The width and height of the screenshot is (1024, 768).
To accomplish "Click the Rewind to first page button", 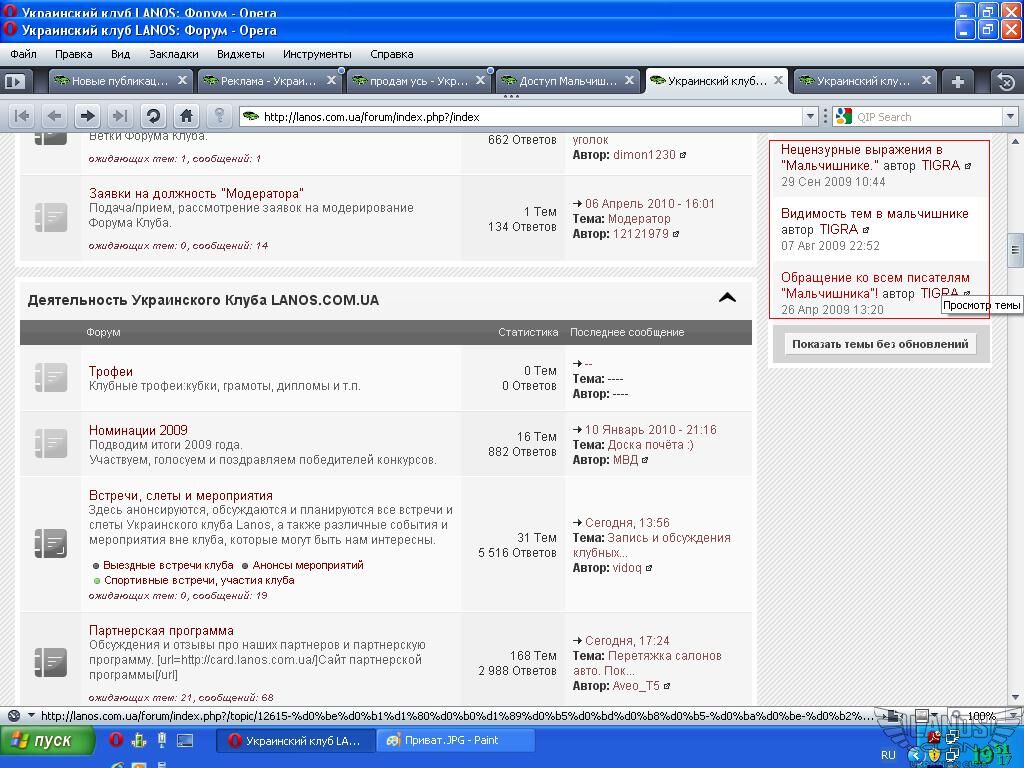I will pyautogui.click(x=22, y=116).
